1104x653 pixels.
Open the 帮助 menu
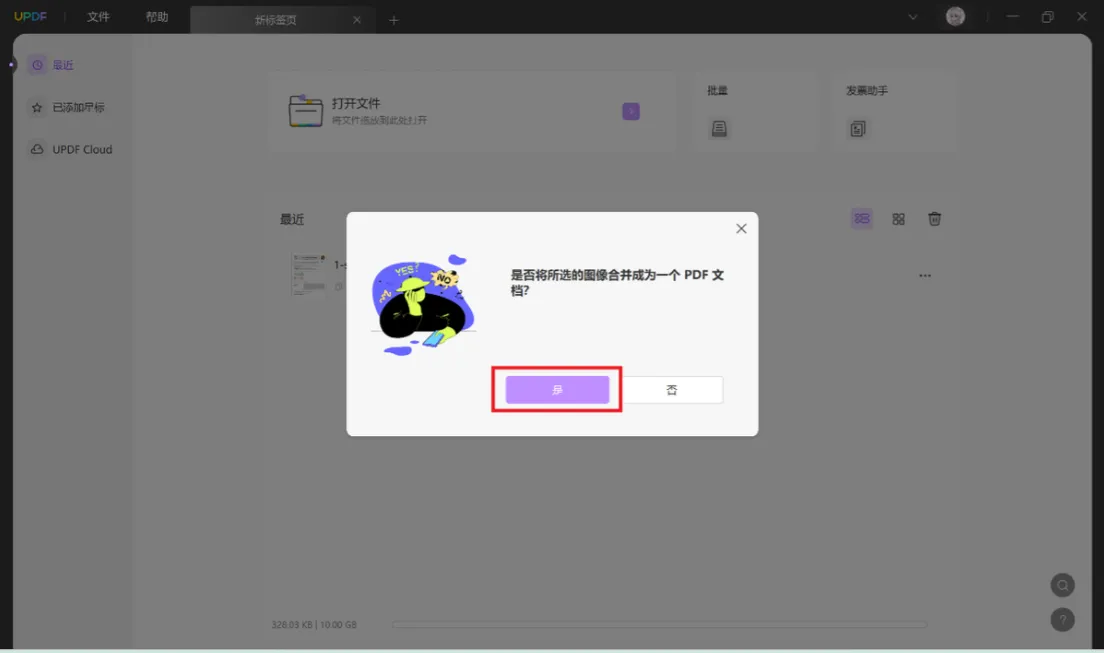(x=157, y=17)
